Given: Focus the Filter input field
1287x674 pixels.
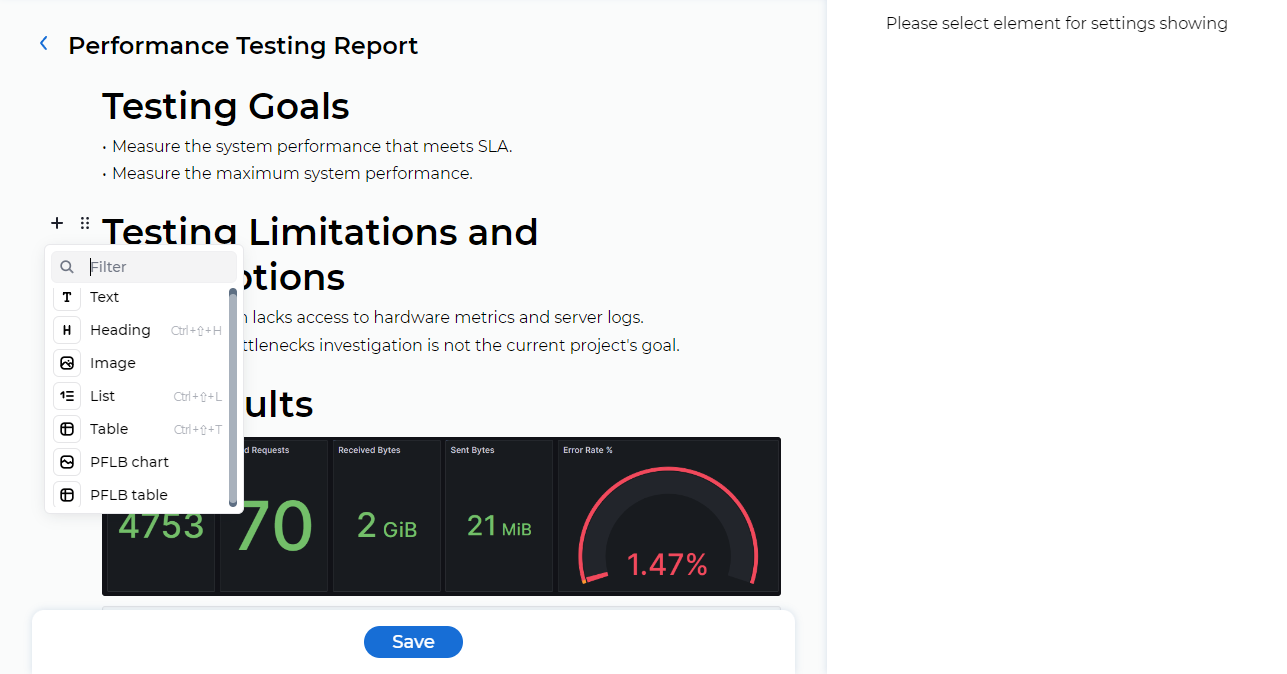Looking at the screenshot, I should [158, 267].
